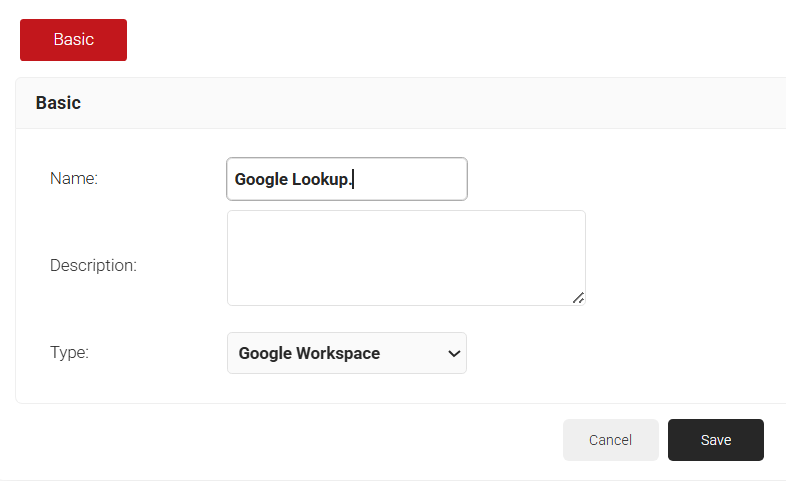The width and height of the screenshot is (786, 481).
Task: Click the "Description:" field label
Action: point(93,266)
